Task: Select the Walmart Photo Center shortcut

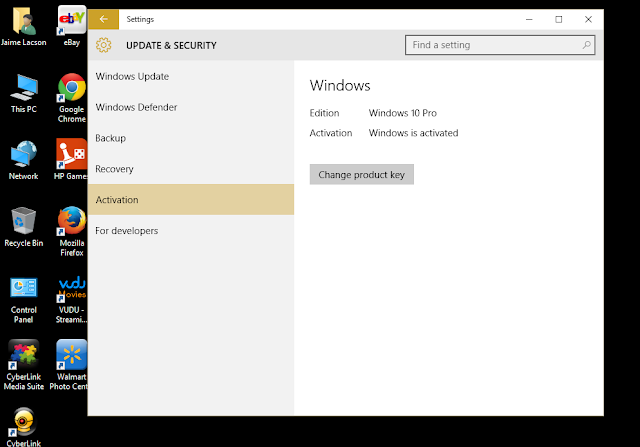Action: 69,365
